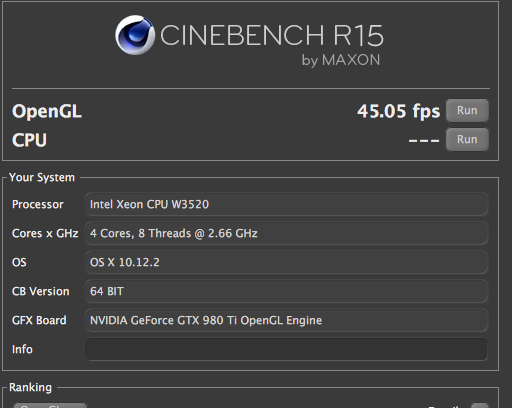
Task: Click the CINEBENCH R15 title text
Action: (272, 35)
